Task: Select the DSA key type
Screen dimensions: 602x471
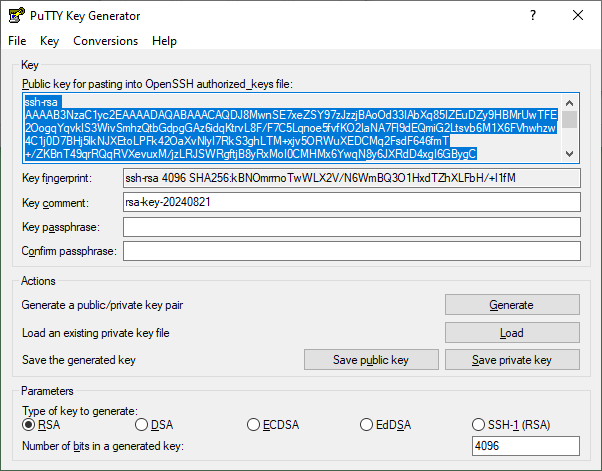Action: pos(154,425)
